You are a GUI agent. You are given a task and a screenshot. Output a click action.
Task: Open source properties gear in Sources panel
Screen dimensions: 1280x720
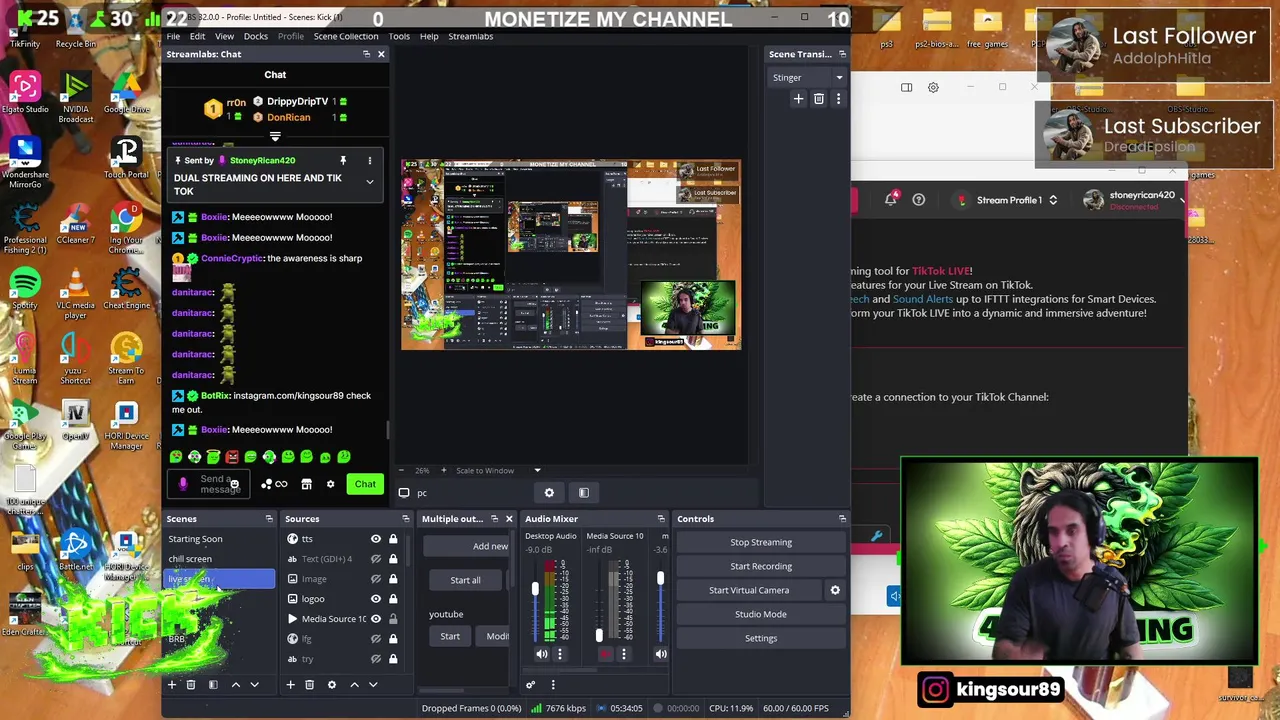332,685
